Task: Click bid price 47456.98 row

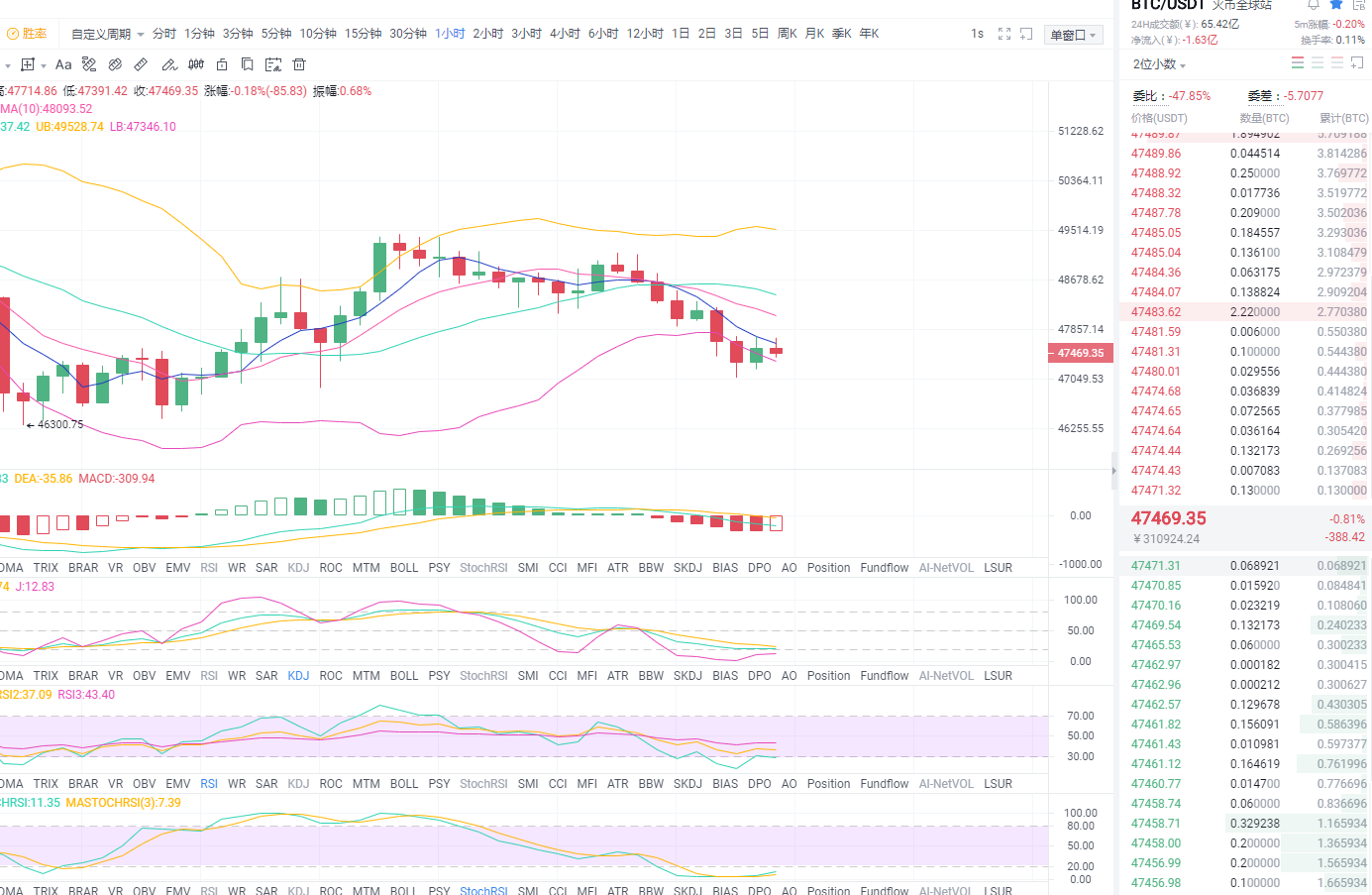Action: (1244, 883)
